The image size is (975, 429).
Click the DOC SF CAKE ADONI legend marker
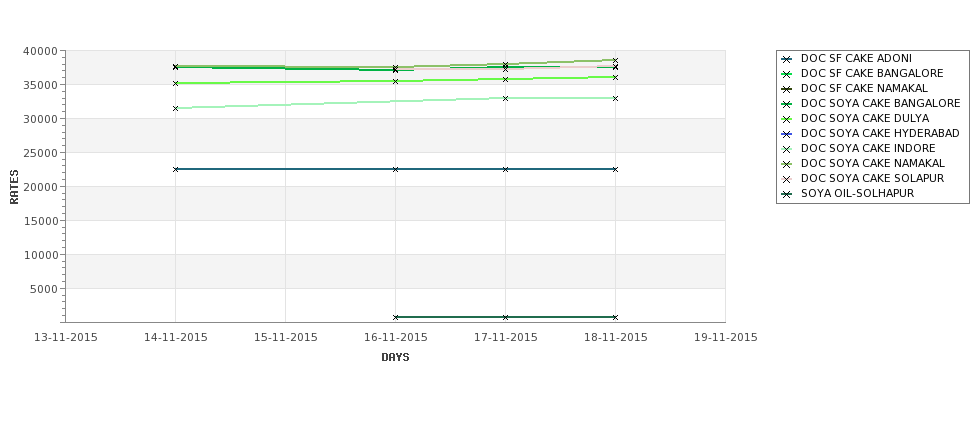(787, 59)
